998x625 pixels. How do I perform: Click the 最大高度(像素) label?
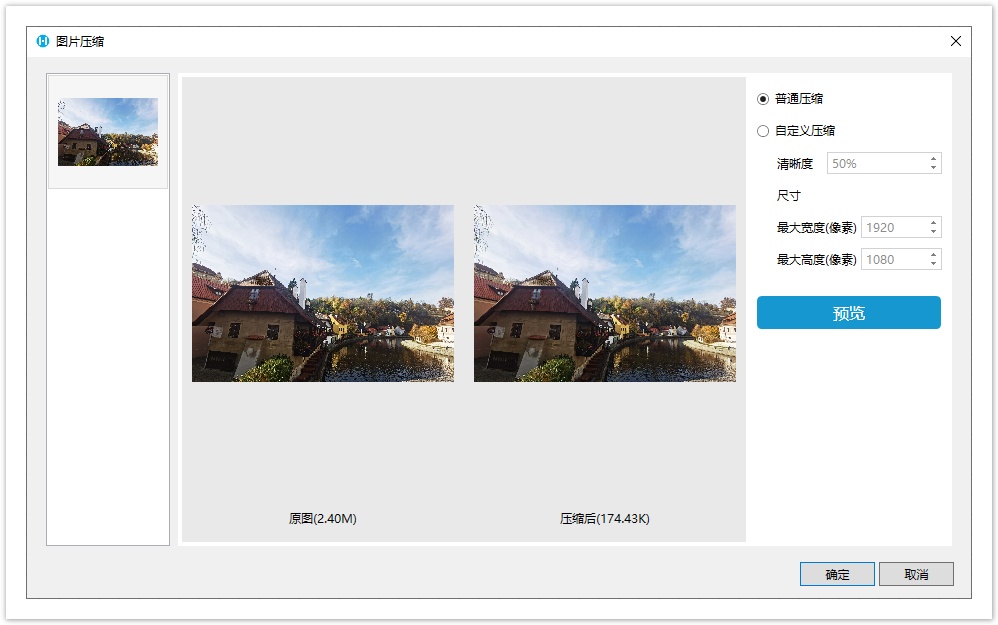point(817,259)
